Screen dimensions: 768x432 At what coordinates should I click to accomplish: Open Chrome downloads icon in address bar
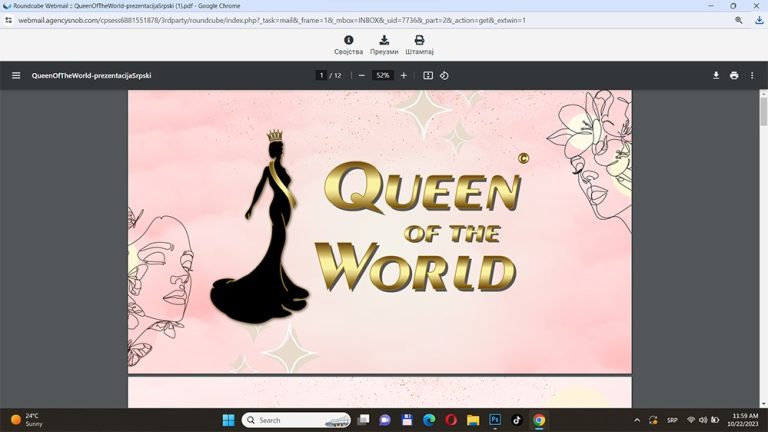[x=759, y=20]
